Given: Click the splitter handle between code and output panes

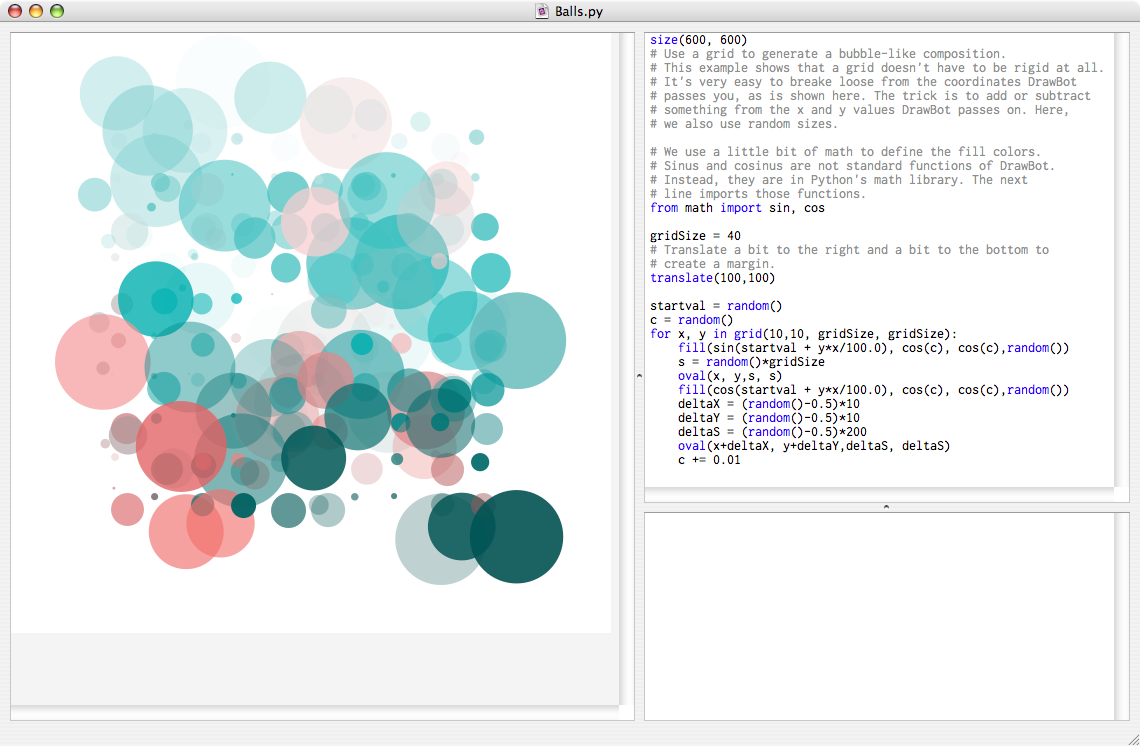Looking at the screenshot, I should [886, 507].
